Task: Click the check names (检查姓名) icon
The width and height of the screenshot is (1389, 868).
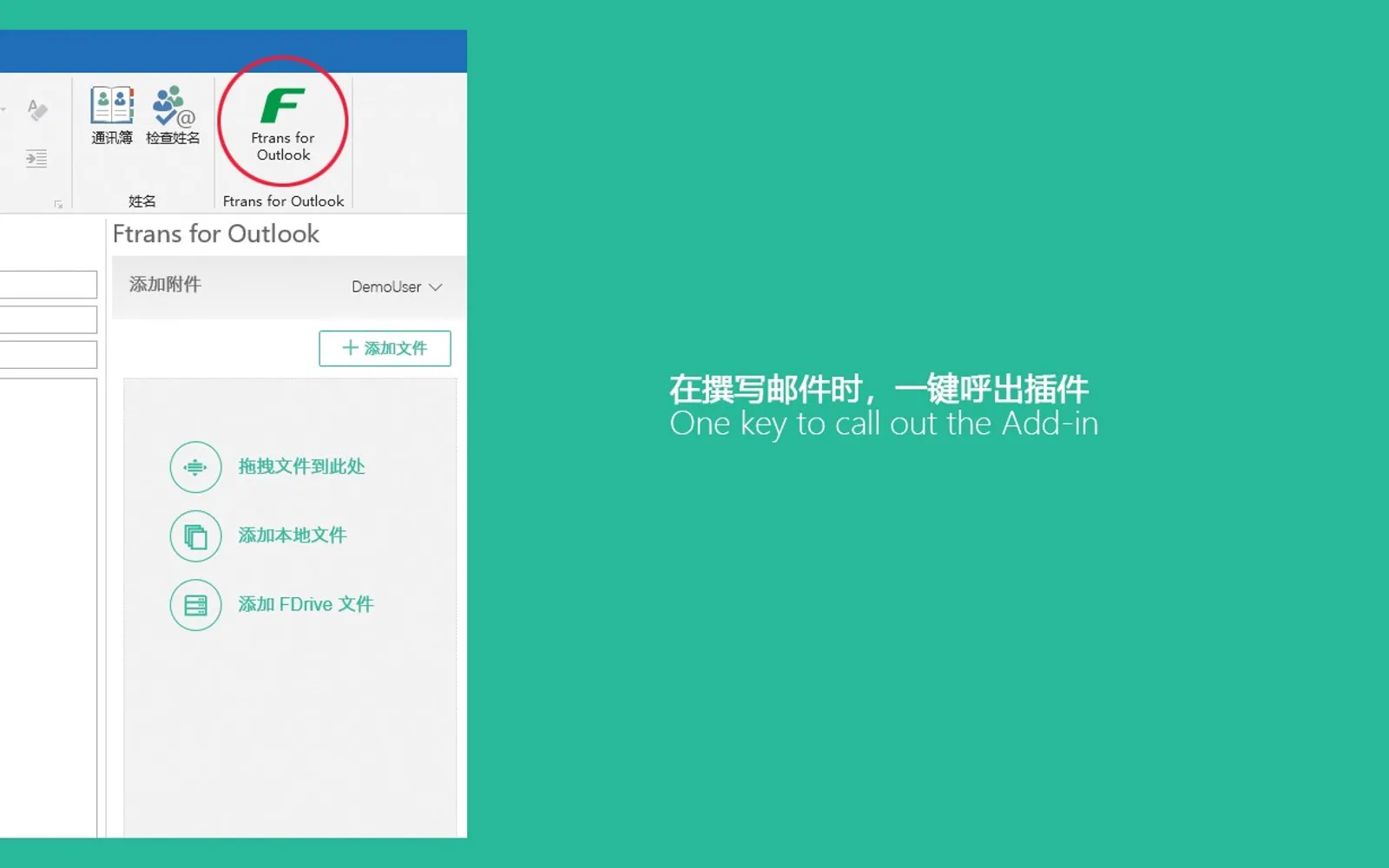Action: point(173,115)
